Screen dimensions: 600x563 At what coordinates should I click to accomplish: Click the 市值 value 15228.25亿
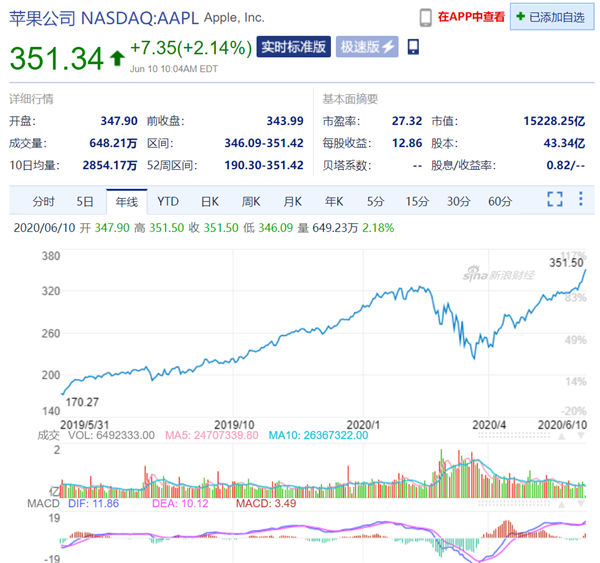554,121
